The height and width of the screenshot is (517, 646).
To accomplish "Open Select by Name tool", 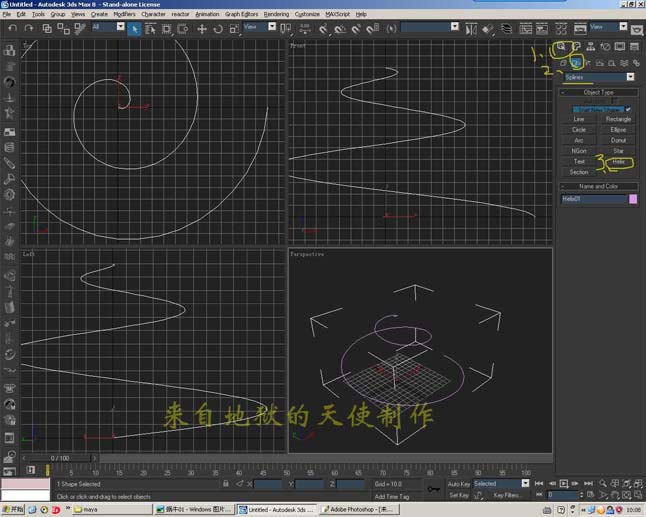I will pyautogui.click(x=150, y=29).
